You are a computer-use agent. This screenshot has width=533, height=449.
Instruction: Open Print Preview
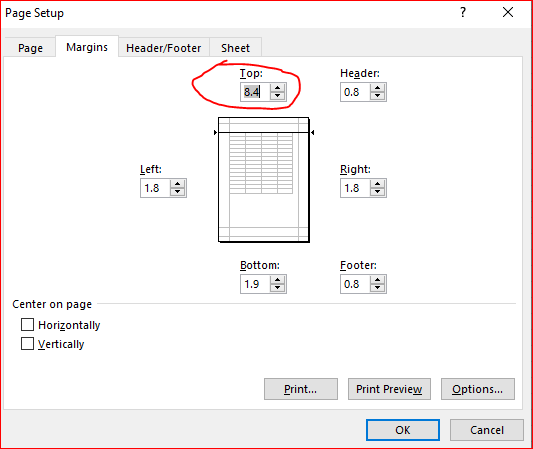(x=389, y=389)
